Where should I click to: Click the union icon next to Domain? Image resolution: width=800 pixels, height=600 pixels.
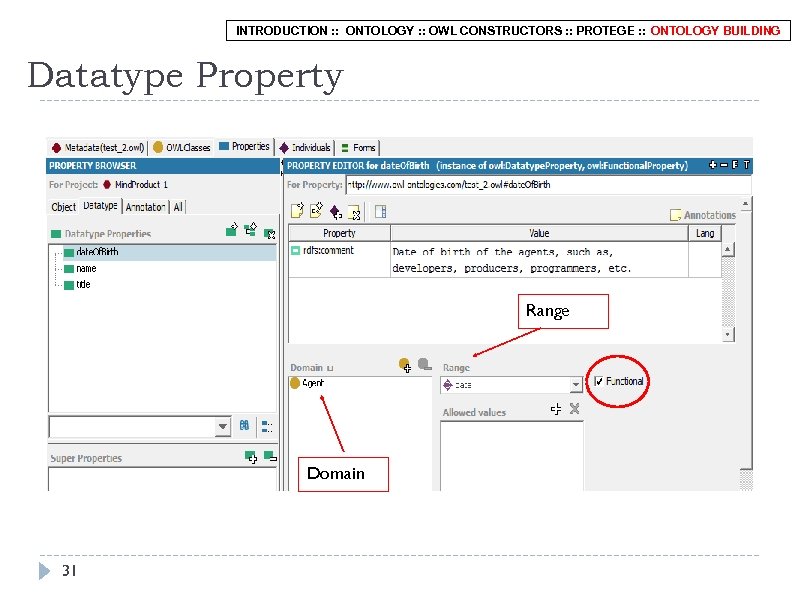[330, 368]
